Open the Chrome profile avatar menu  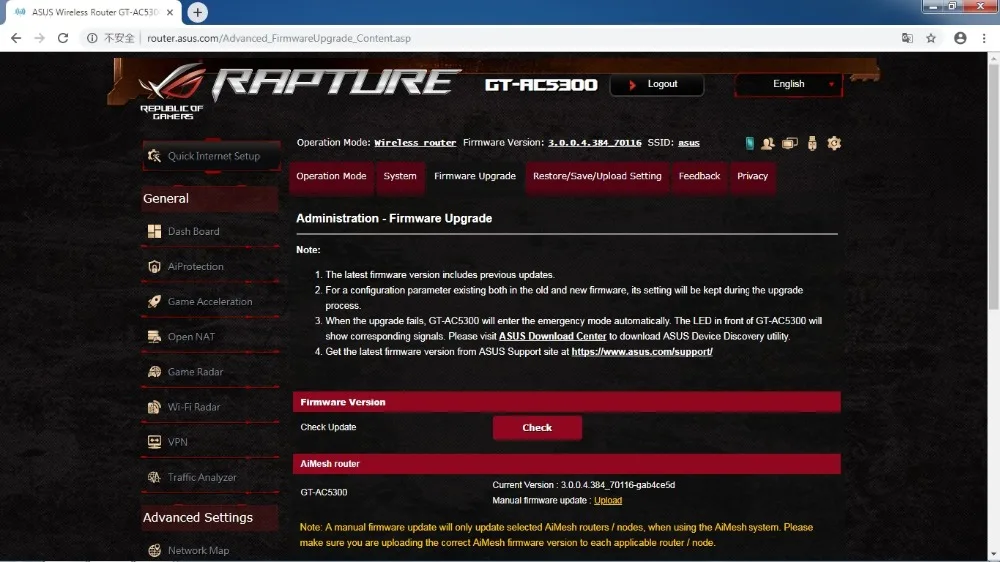pyautogui.click(x=960, y=38)
